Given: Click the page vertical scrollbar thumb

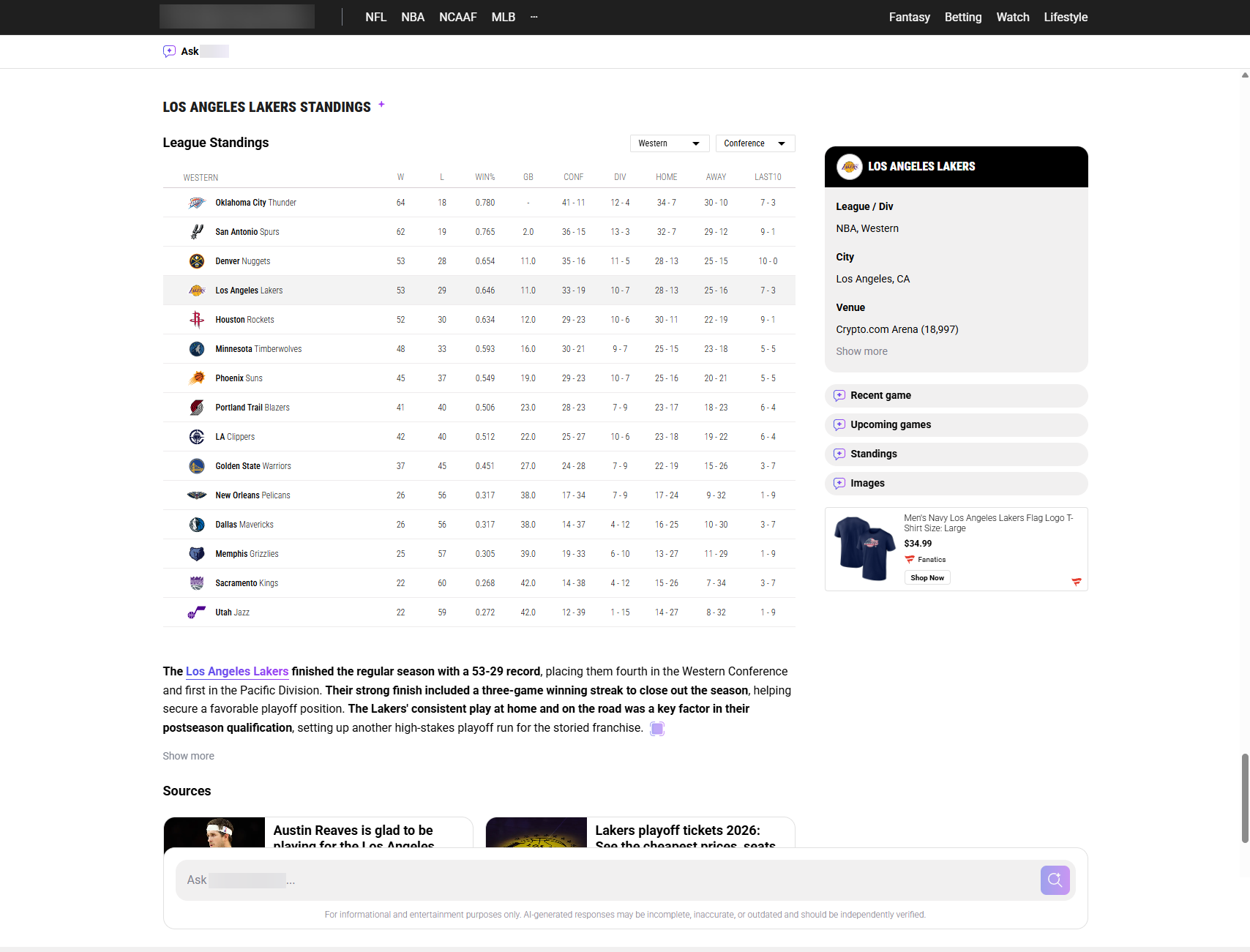Looking at the screenshot, I should click(x=1245, y=798).
